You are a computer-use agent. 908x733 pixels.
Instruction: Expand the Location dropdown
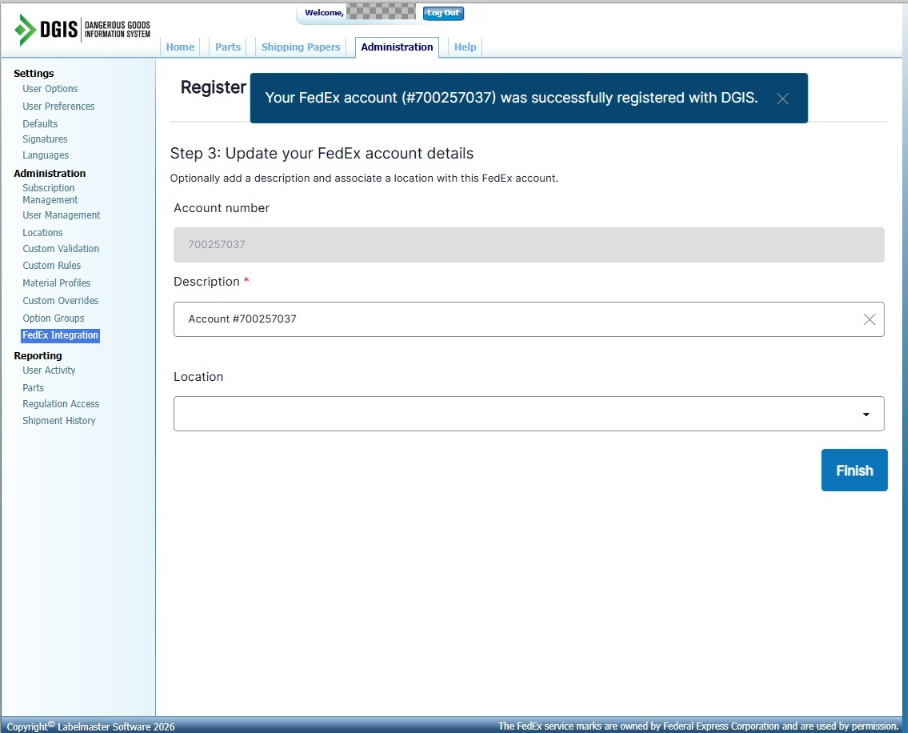pos(865,414)
